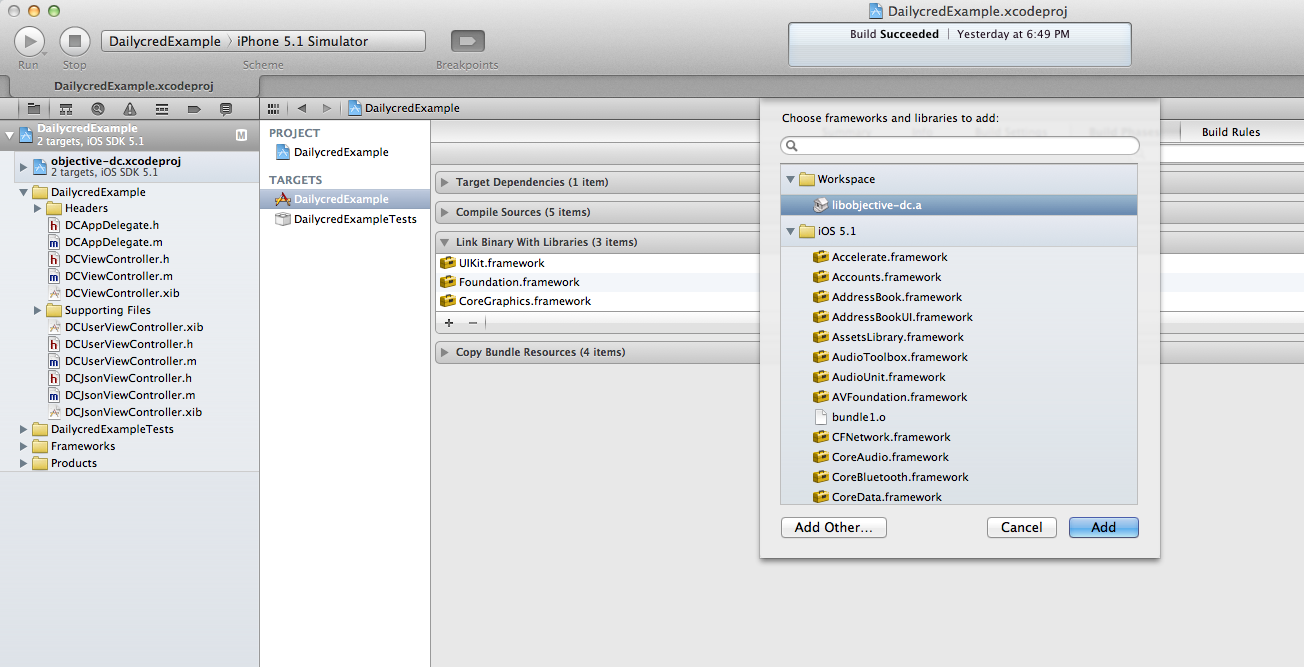Click DailycredExample in the jump bar

point(404,108)
